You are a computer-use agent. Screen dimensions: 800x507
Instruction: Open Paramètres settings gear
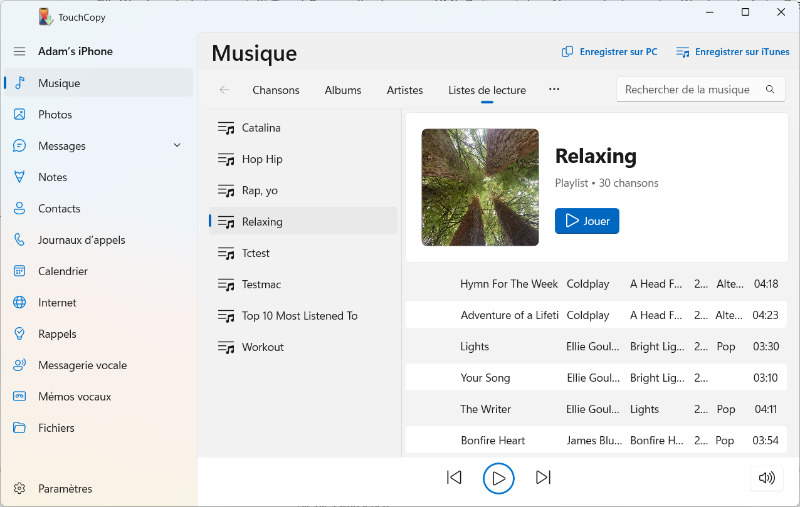[65, 489]
